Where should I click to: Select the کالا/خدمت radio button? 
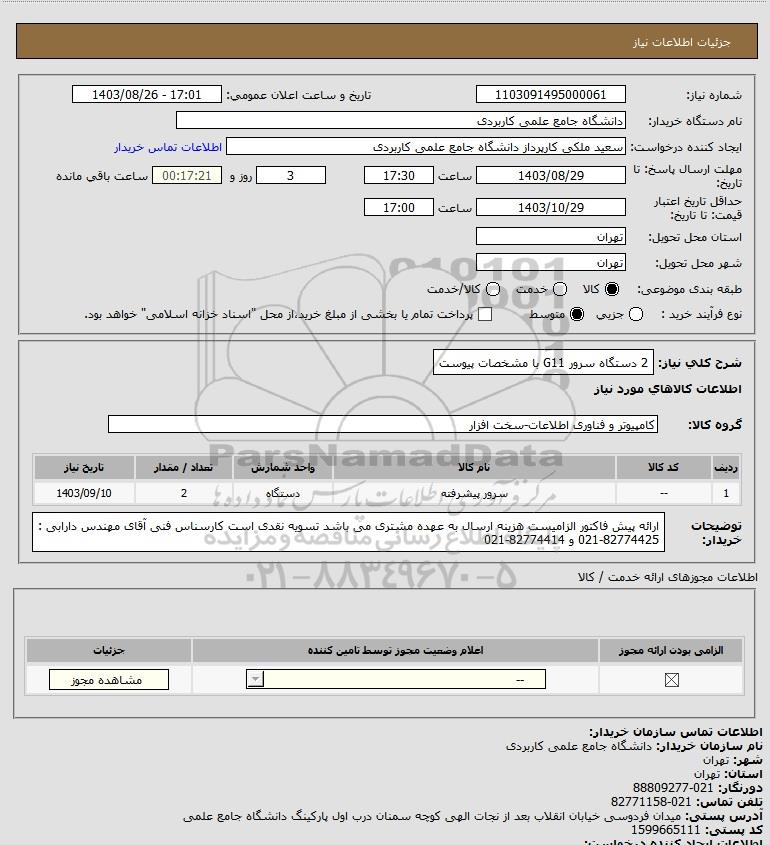pyautogui.click(x=492, y=289)
